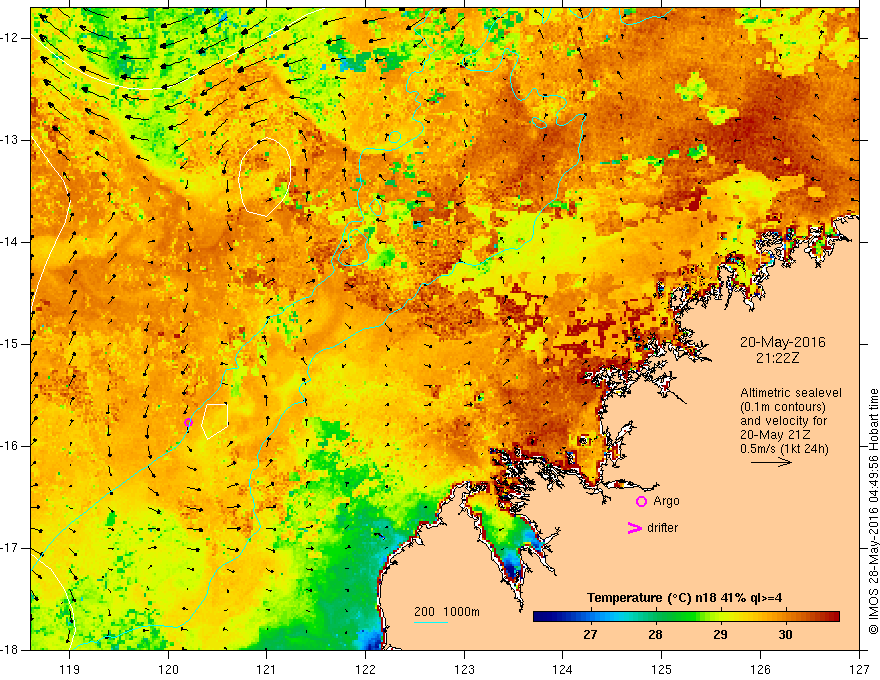Screen dimensions: 880x680
Task: Click the 121 longitude axis label
Action: coord(267,669)
